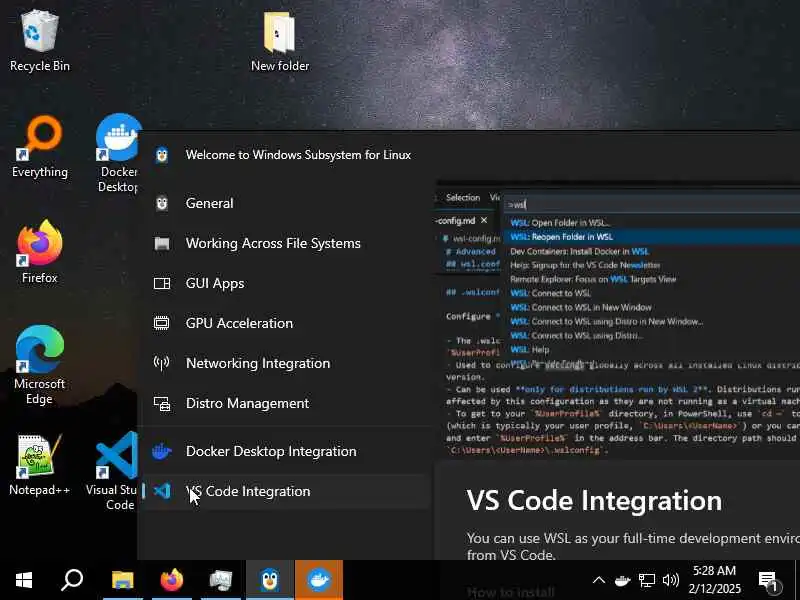This screenshot has width=800, height=600.
Task: Open the Recycle Bin desktop icon
Action: point(40,42)
